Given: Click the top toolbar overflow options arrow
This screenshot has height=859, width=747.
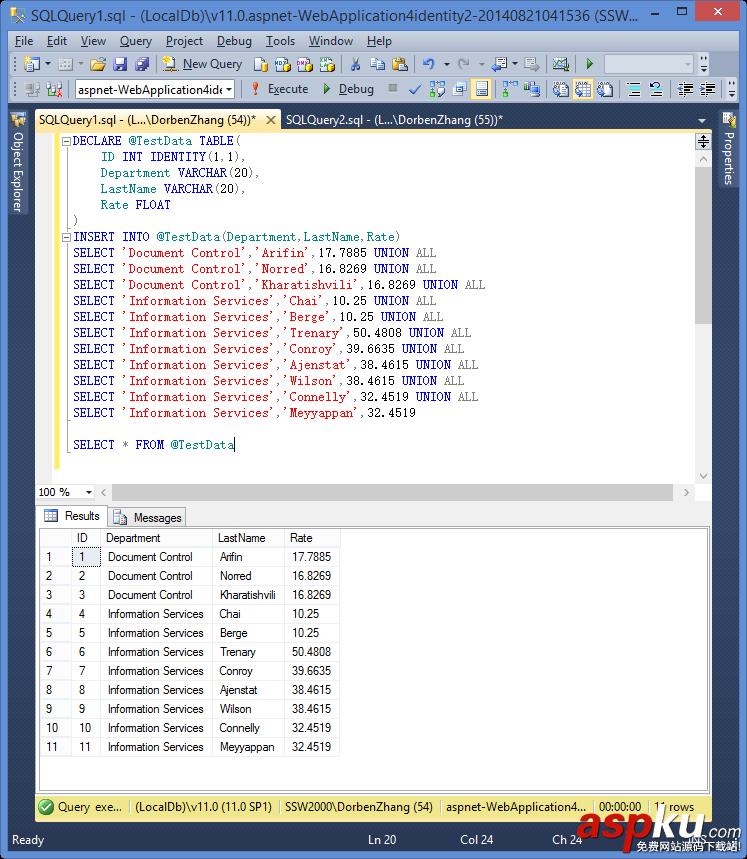Looking at the screenshot, I should 704,64.
